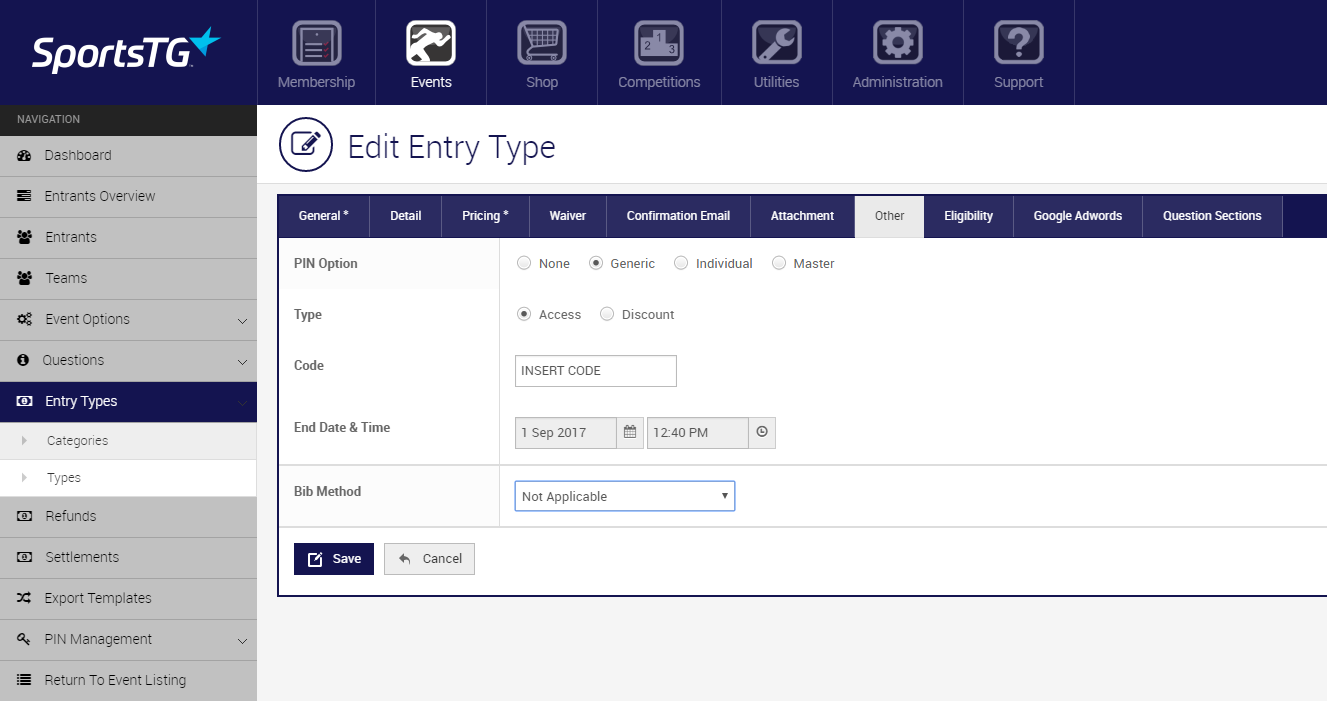Switch to the Pricing tab

(x=485, y=216)
